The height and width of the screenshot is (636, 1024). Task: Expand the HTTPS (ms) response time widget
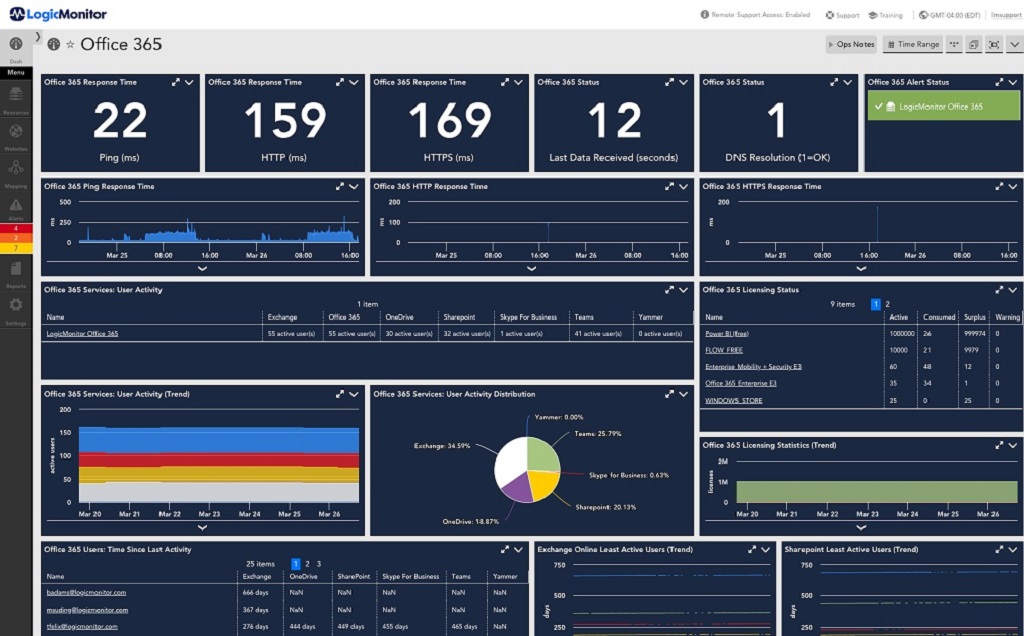[505, 82]
